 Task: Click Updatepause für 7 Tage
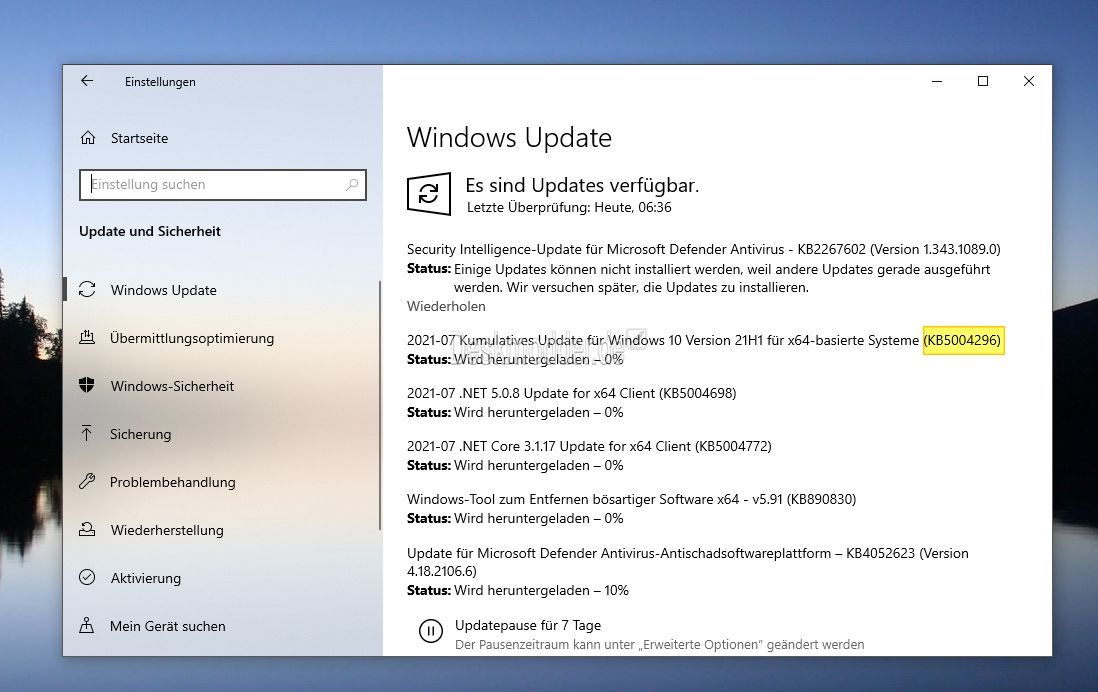528,625
